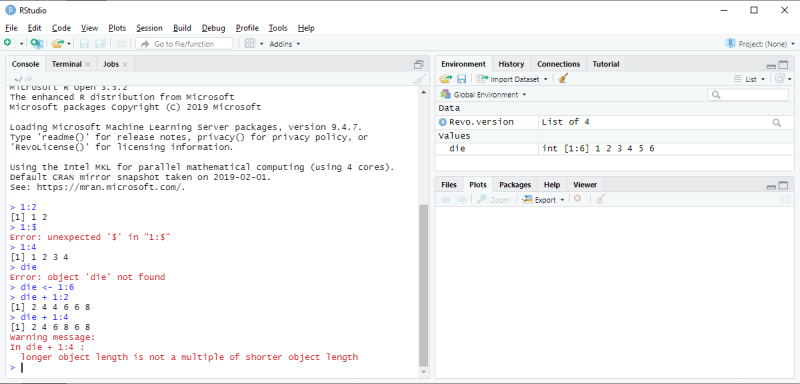The height and width of the screenshot is (384, 800).
Task: Open the New File dropdown arrow
Action: click(x=21, y=44)
